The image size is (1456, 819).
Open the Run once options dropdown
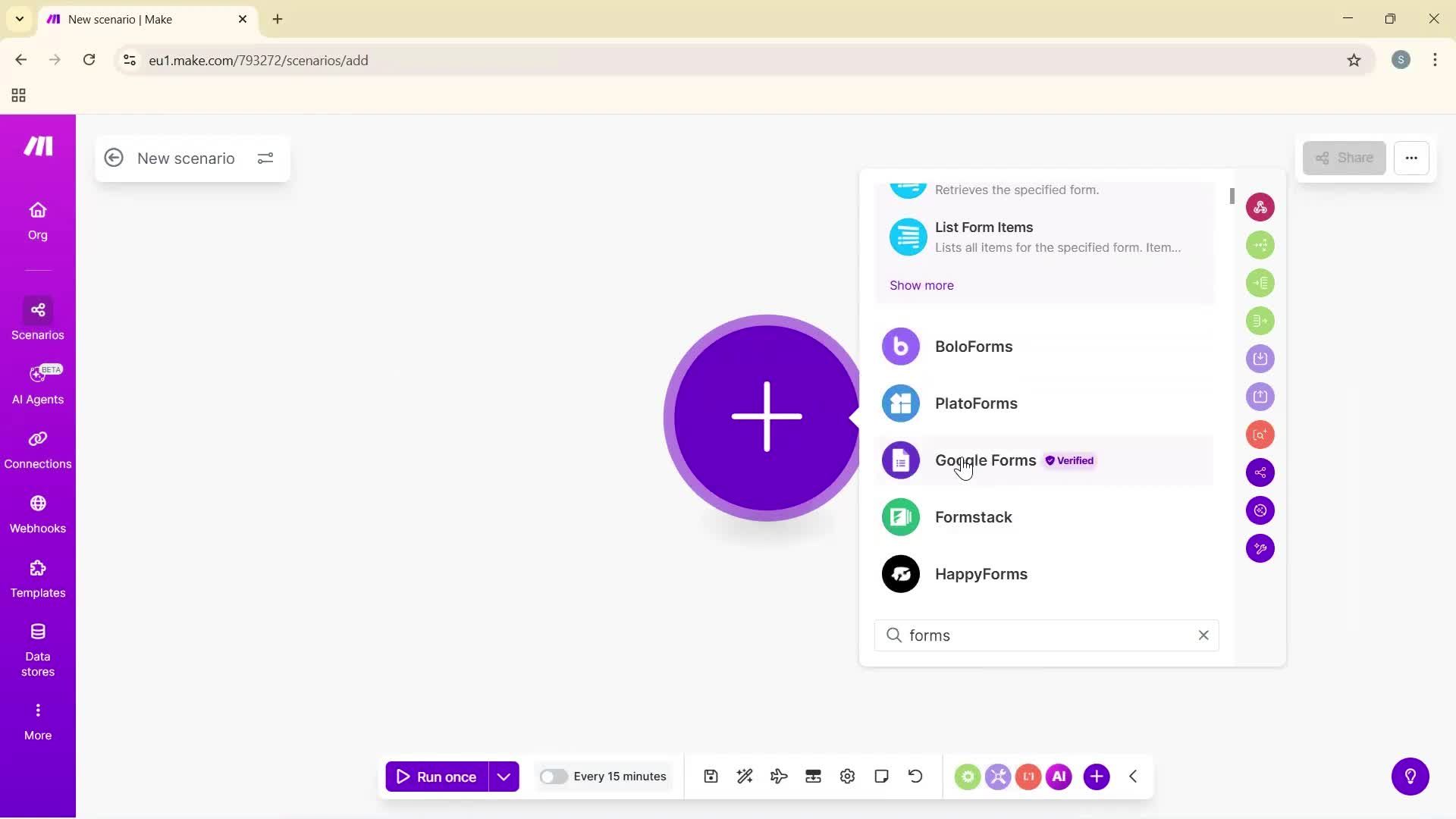(504, 776)
